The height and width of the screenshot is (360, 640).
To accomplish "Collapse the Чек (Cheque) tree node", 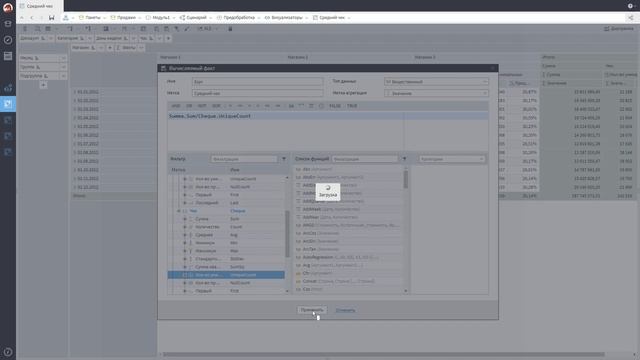I will pos(178,211).
